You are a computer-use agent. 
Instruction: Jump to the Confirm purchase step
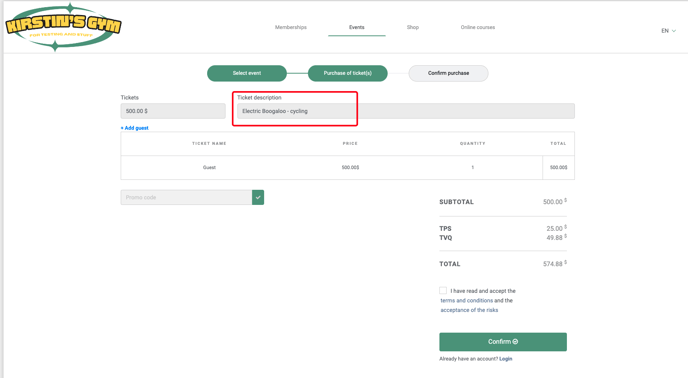448,73
